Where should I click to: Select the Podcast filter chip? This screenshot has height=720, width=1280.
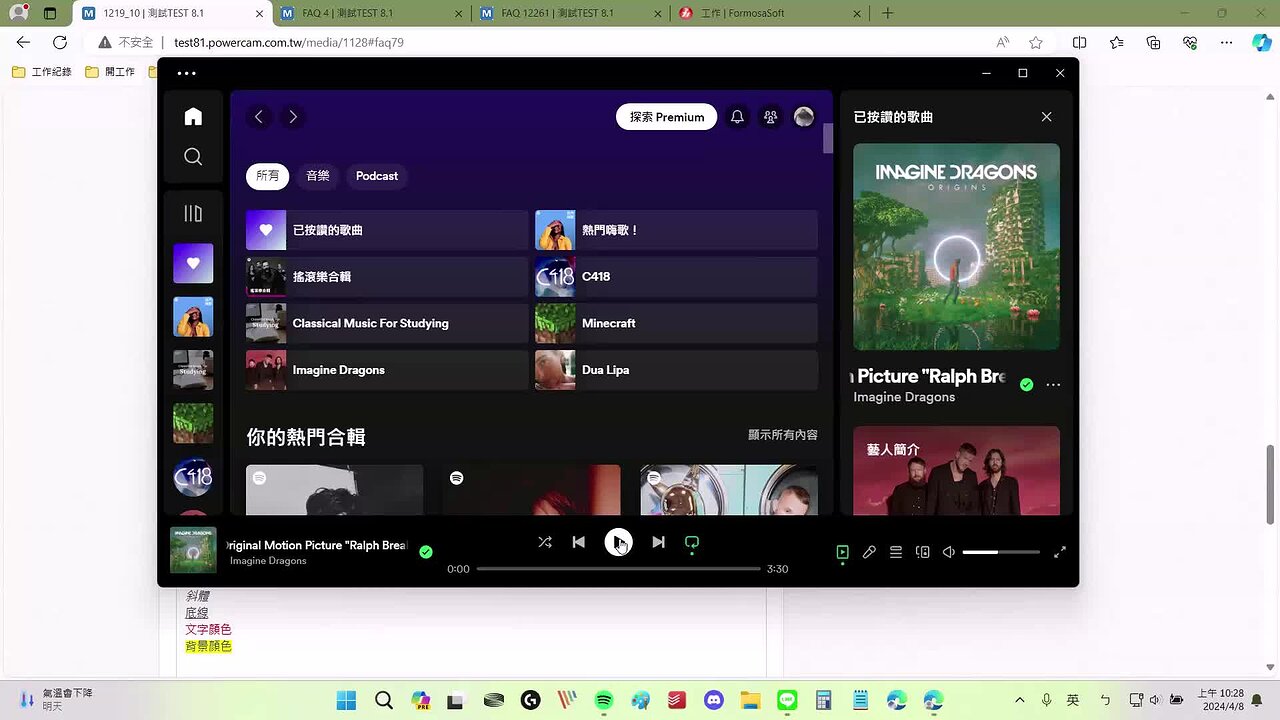(x=377, y=176)
